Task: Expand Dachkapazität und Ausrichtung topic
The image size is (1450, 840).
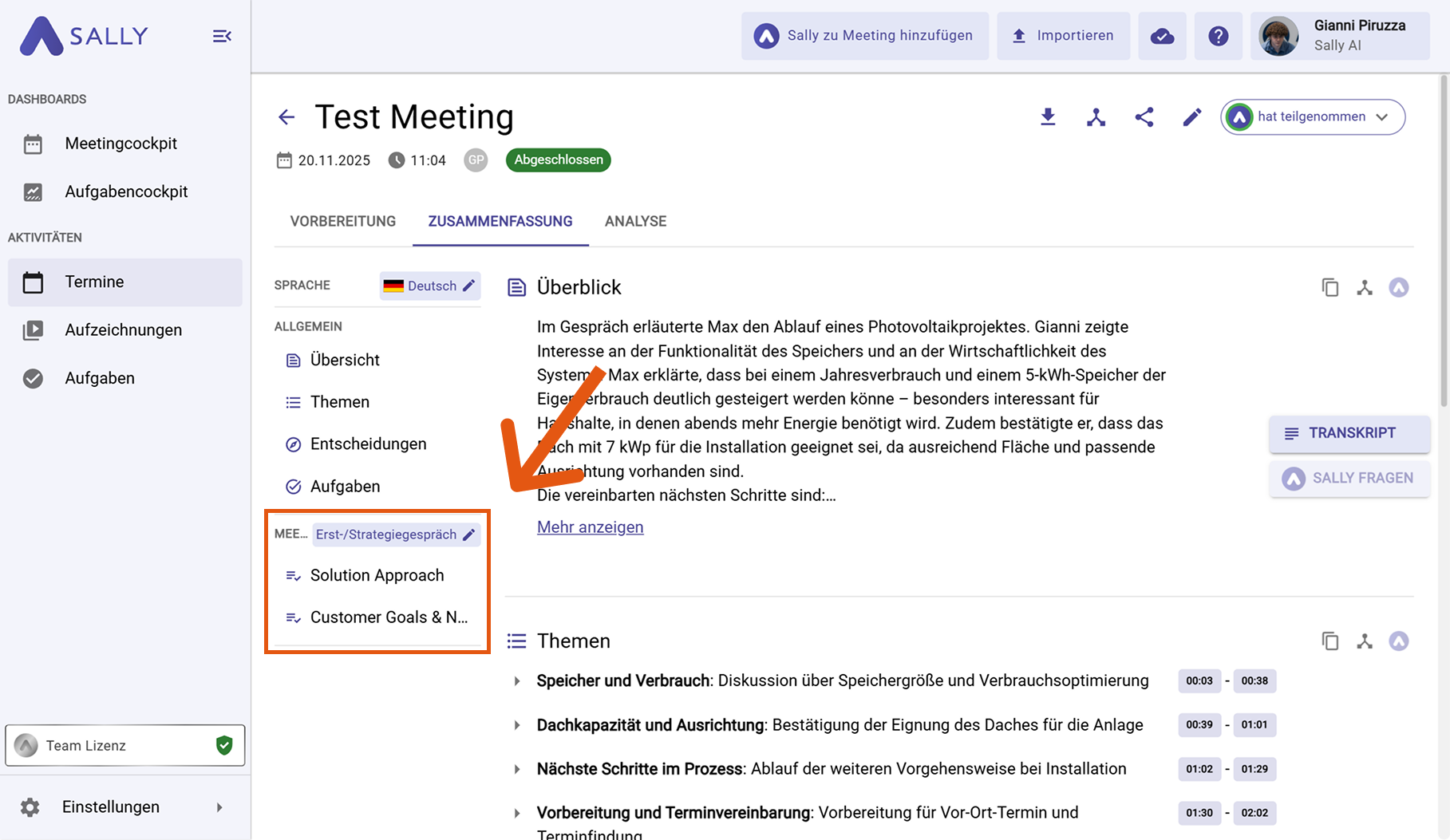Action: point(517,725)
